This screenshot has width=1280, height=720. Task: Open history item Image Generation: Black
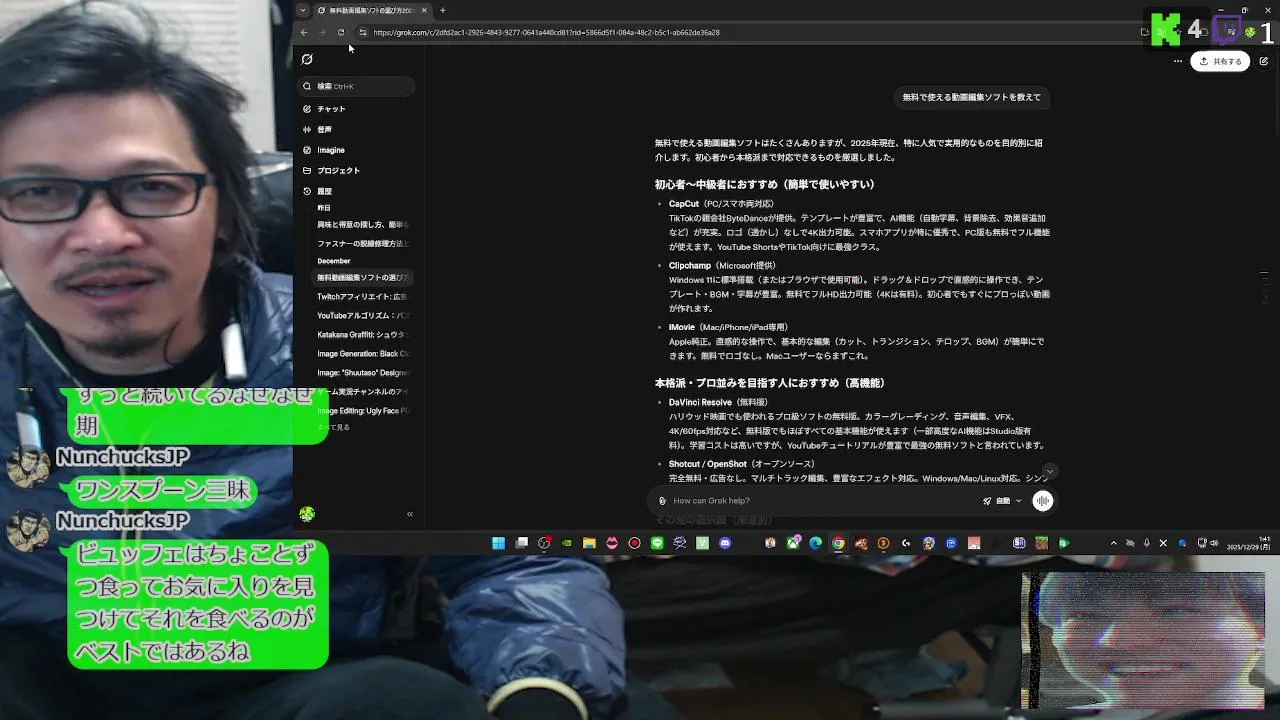[363, 354]
